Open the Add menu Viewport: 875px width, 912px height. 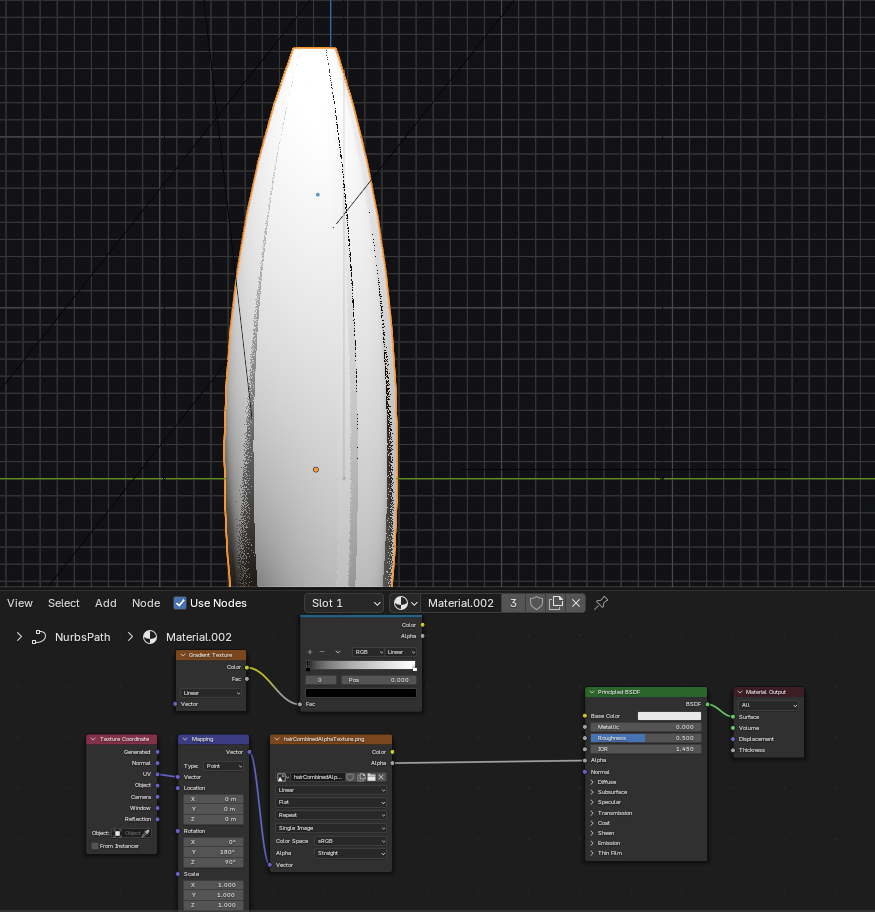tap(106, 603)
